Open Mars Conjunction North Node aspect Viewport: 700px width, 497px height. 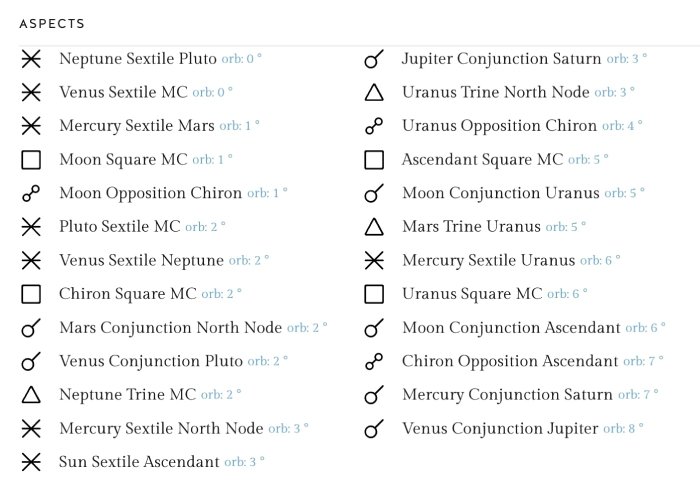(170, 328)
